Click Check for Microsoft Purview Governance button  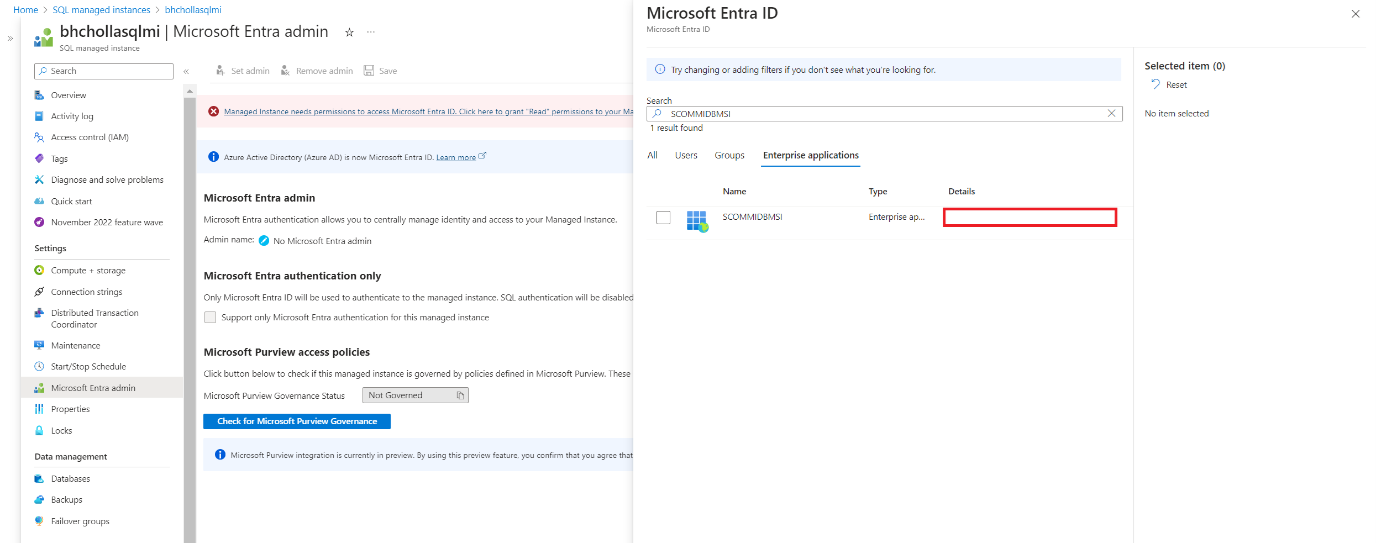click(297, 421)
